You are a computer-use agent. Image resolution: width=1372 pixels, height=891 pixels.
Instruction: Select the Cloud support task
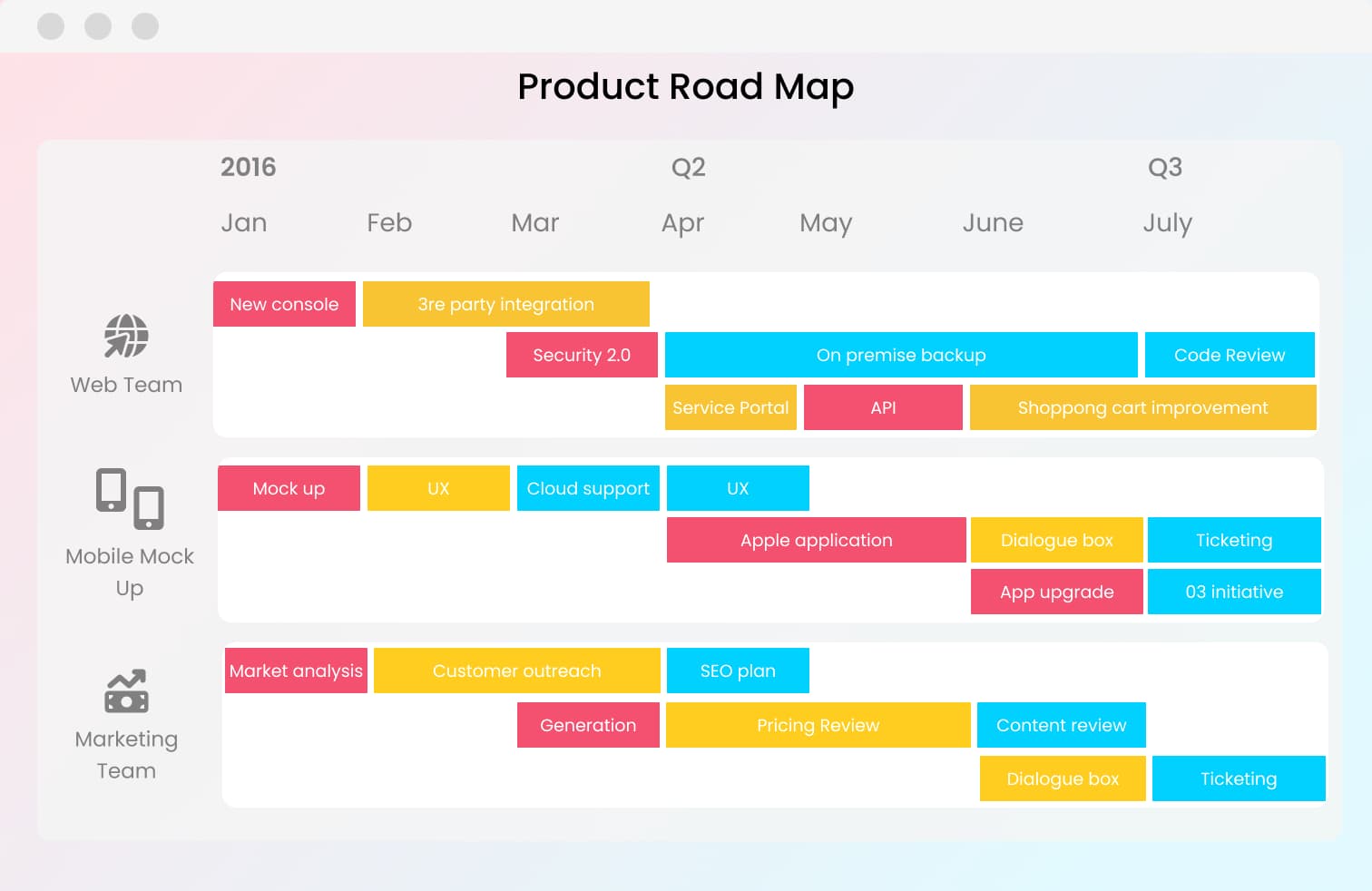588,488
